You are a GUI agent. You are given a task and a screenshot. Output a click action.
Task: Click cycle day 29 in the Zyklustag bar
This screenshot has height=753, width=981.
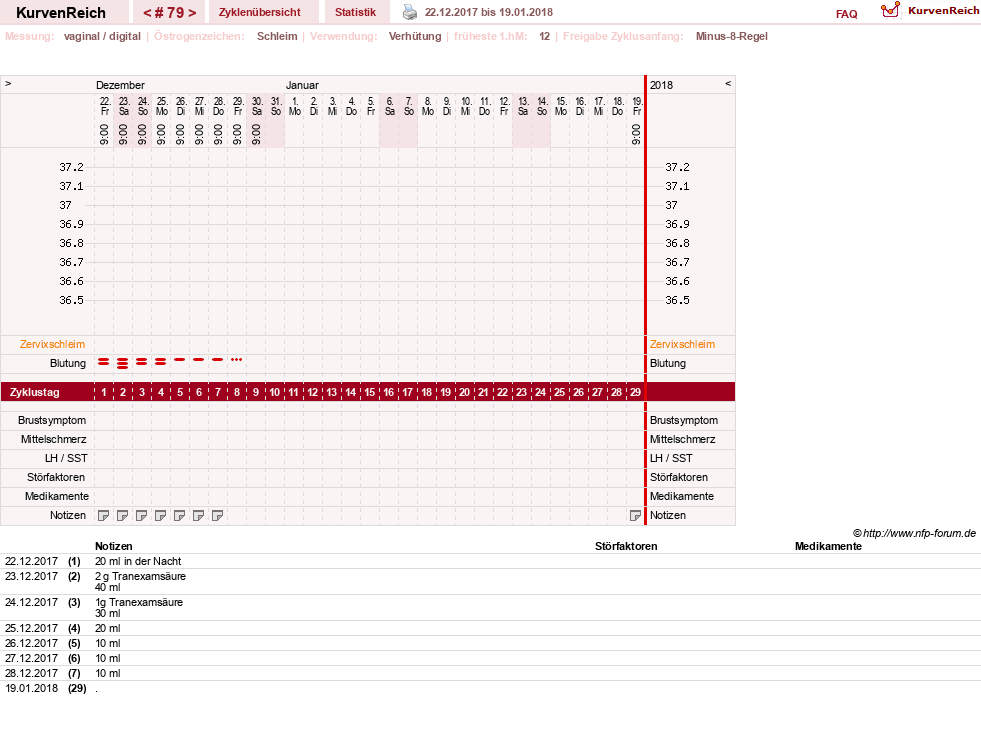click(635, 393)
